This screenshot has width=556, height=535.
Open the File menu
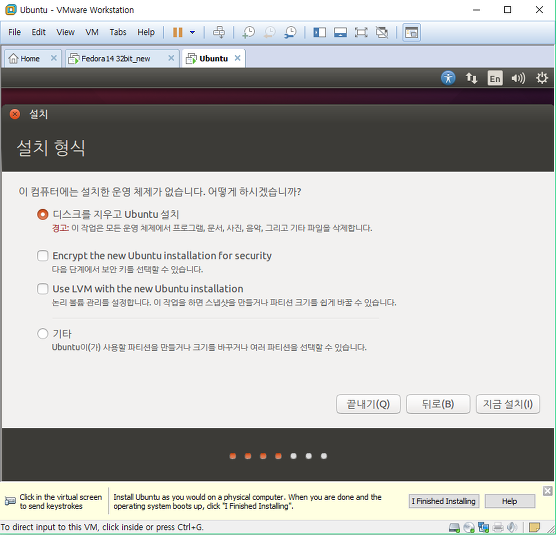(x=15, y=32)
